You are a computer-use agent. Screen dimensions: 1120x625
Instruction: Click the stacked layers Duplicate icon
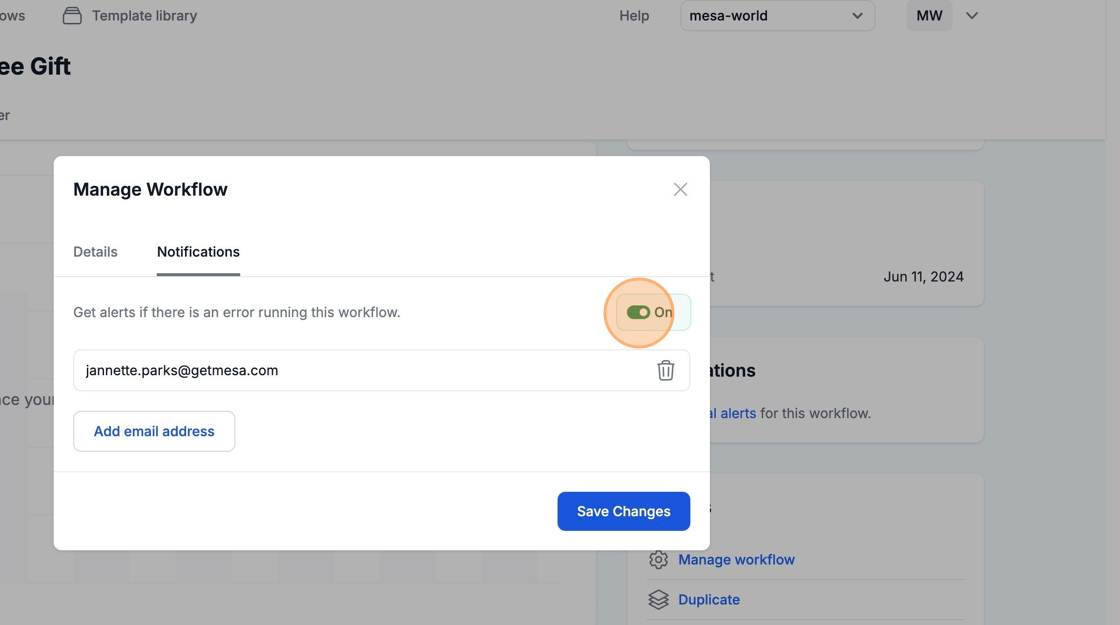click(658, 600)
